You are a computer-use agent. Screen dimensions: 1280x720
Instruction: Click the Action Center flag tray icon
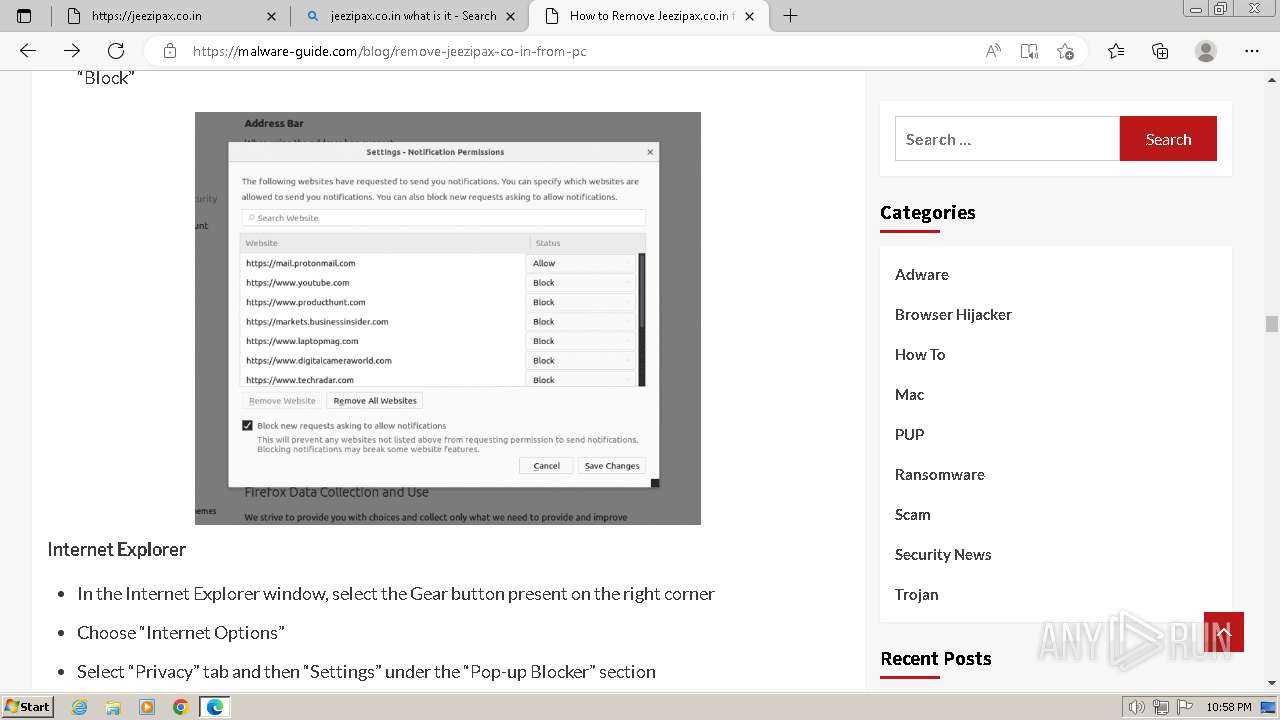coord(1186,707)
